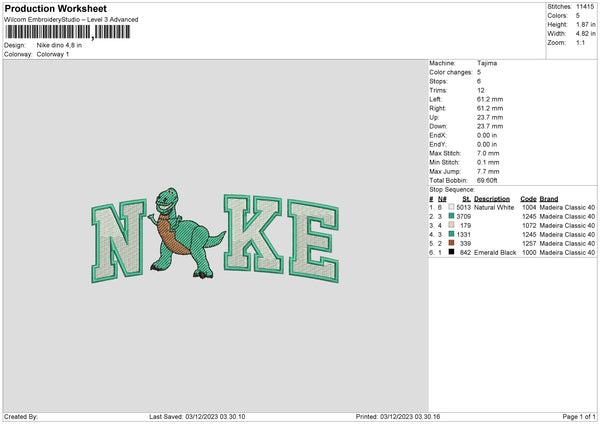
Task: Click the letter N in the design preview
Action: pos(119,241)
